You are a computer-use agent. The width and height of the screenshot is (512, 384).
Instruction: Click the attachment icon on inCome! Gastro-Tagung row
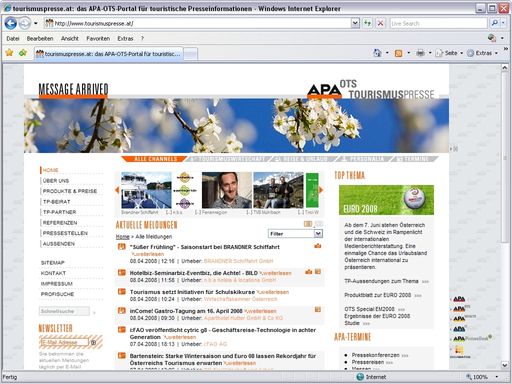point(318,310)
